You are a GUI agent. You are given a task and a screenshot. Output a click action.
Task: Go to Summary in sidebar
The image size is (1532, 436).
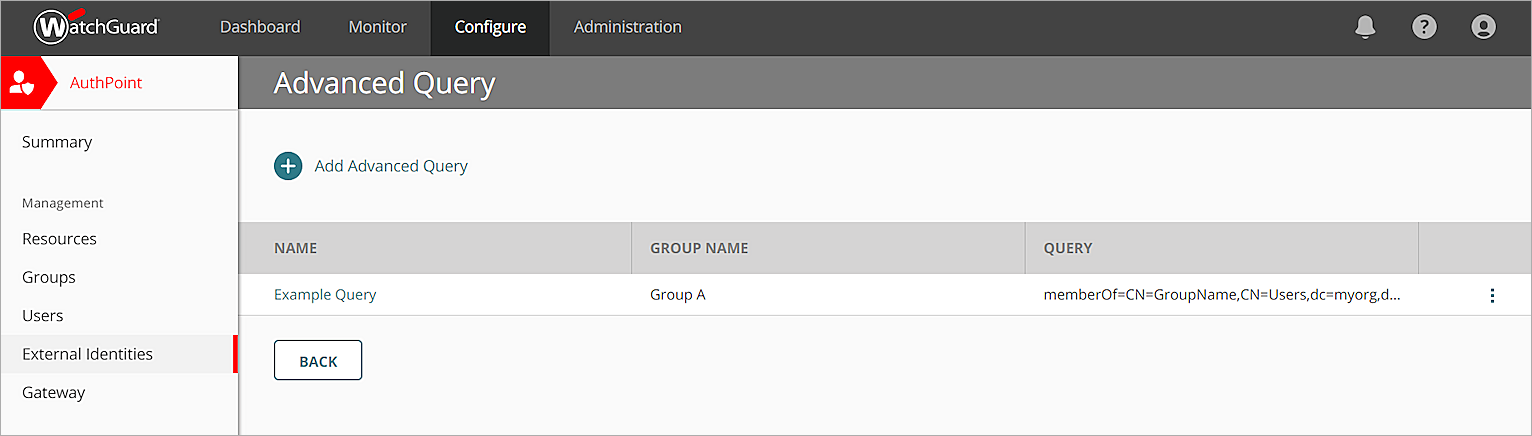[57, 142]
